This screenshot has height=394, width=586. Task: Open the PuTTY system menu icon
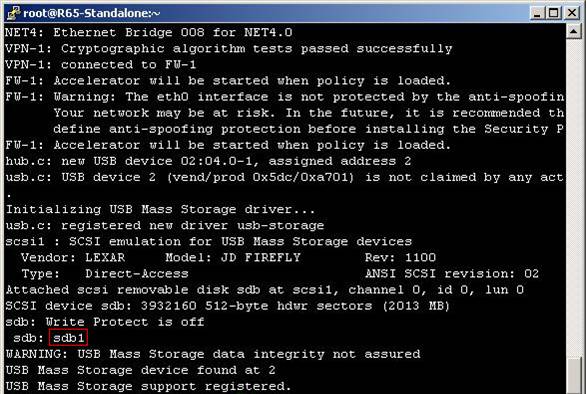point(13,13)
